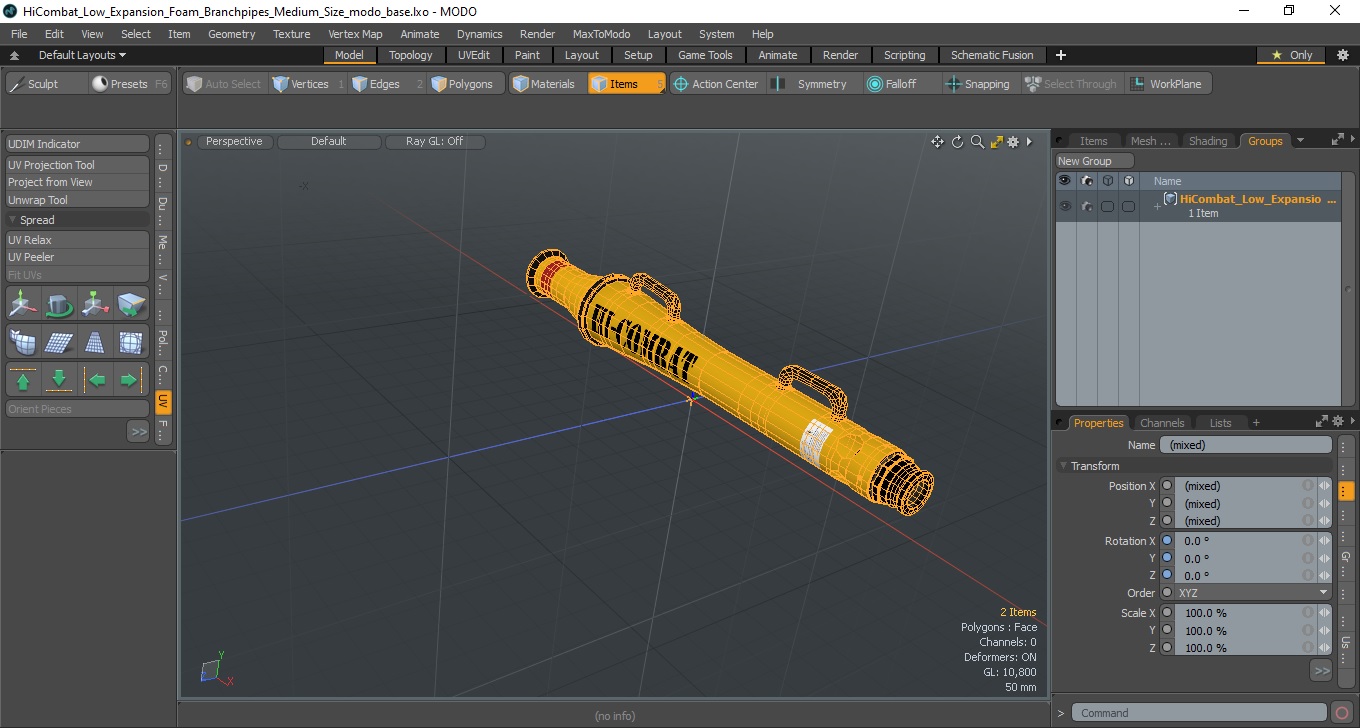Select the box with green arrow tool

[x=131, y=303]
